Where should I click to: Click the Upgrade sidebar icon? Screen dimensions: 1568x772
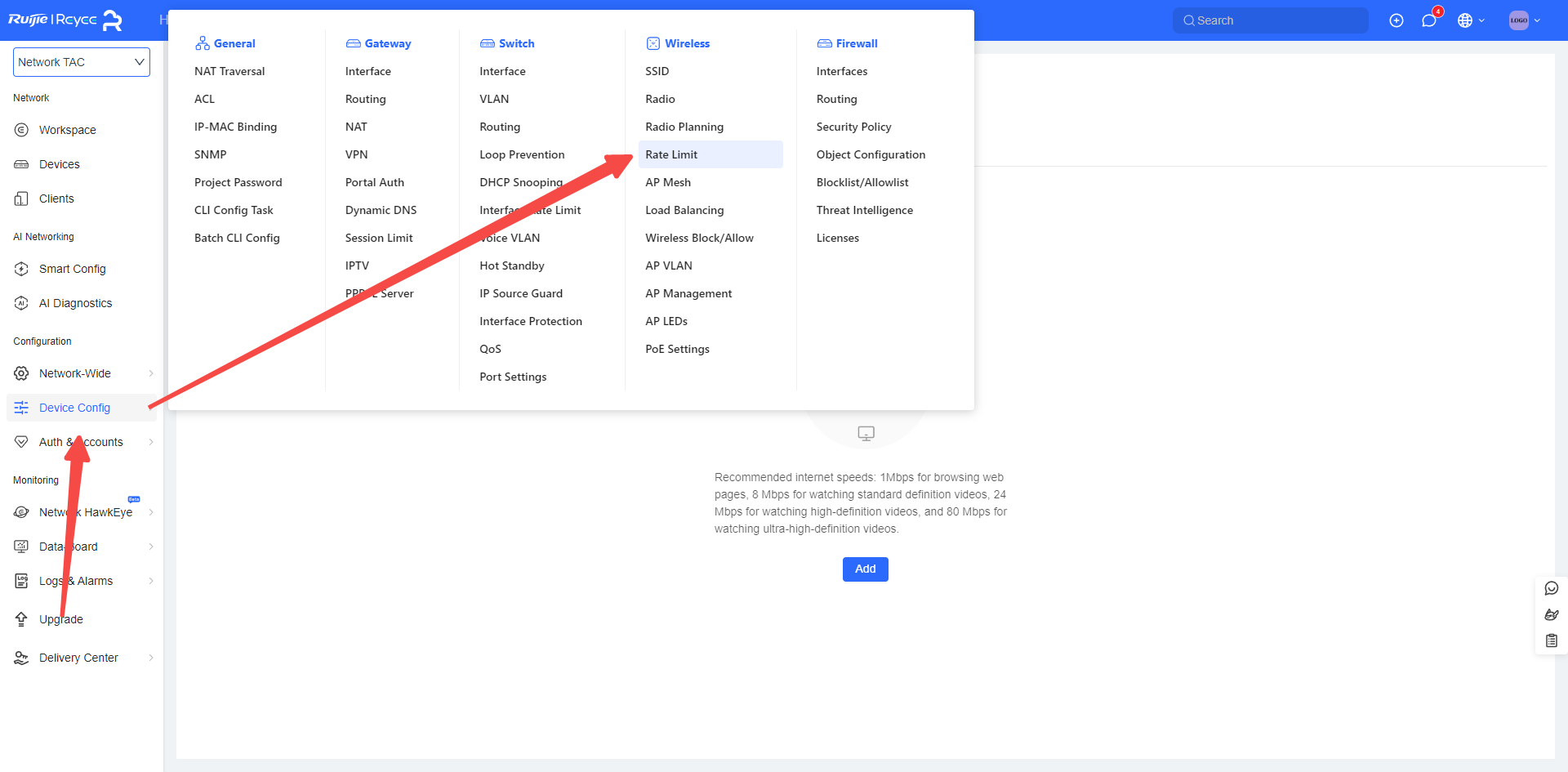pyautogui.click(x=21, y=619)
